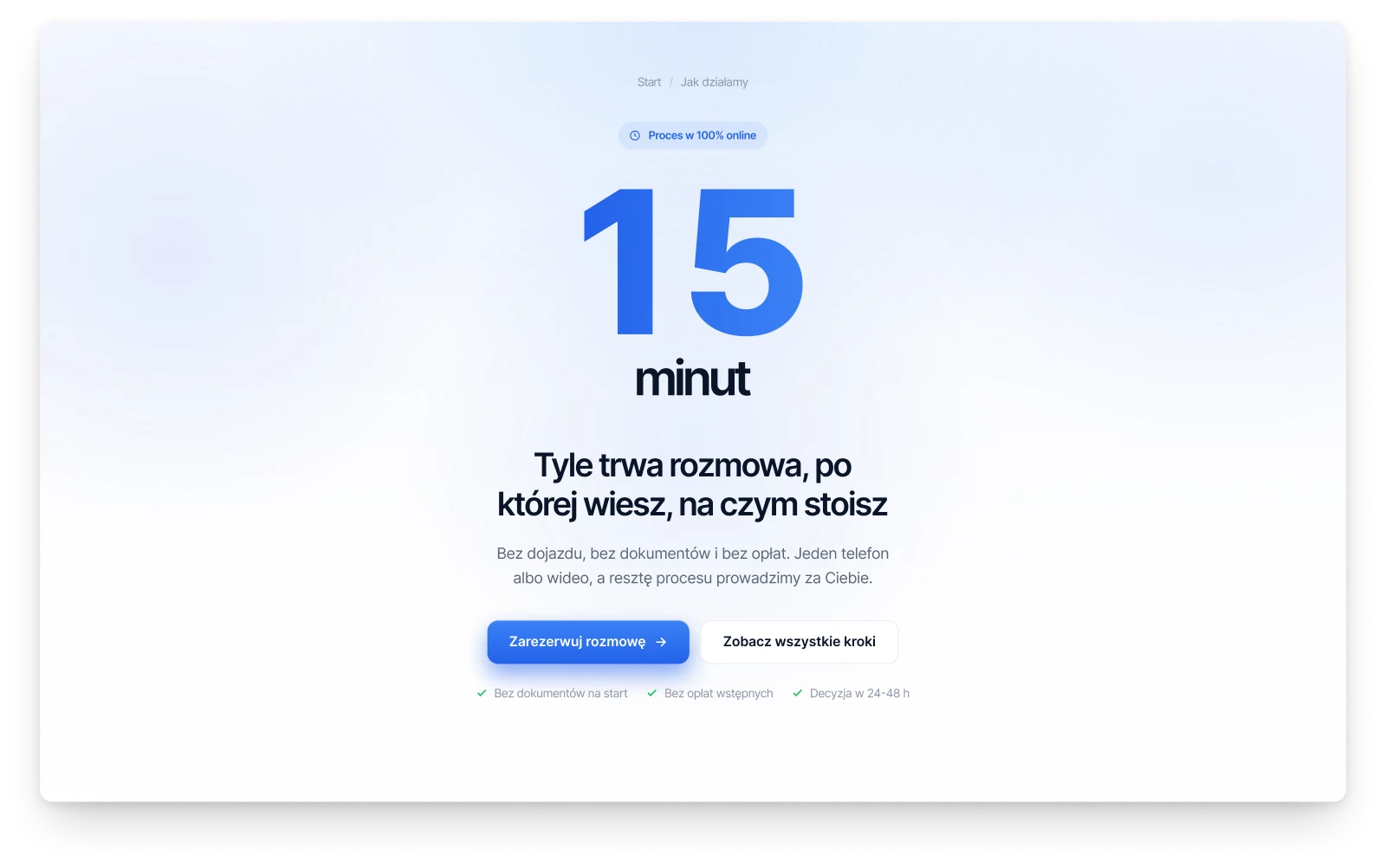Click the clock icon in online badge

635,136
